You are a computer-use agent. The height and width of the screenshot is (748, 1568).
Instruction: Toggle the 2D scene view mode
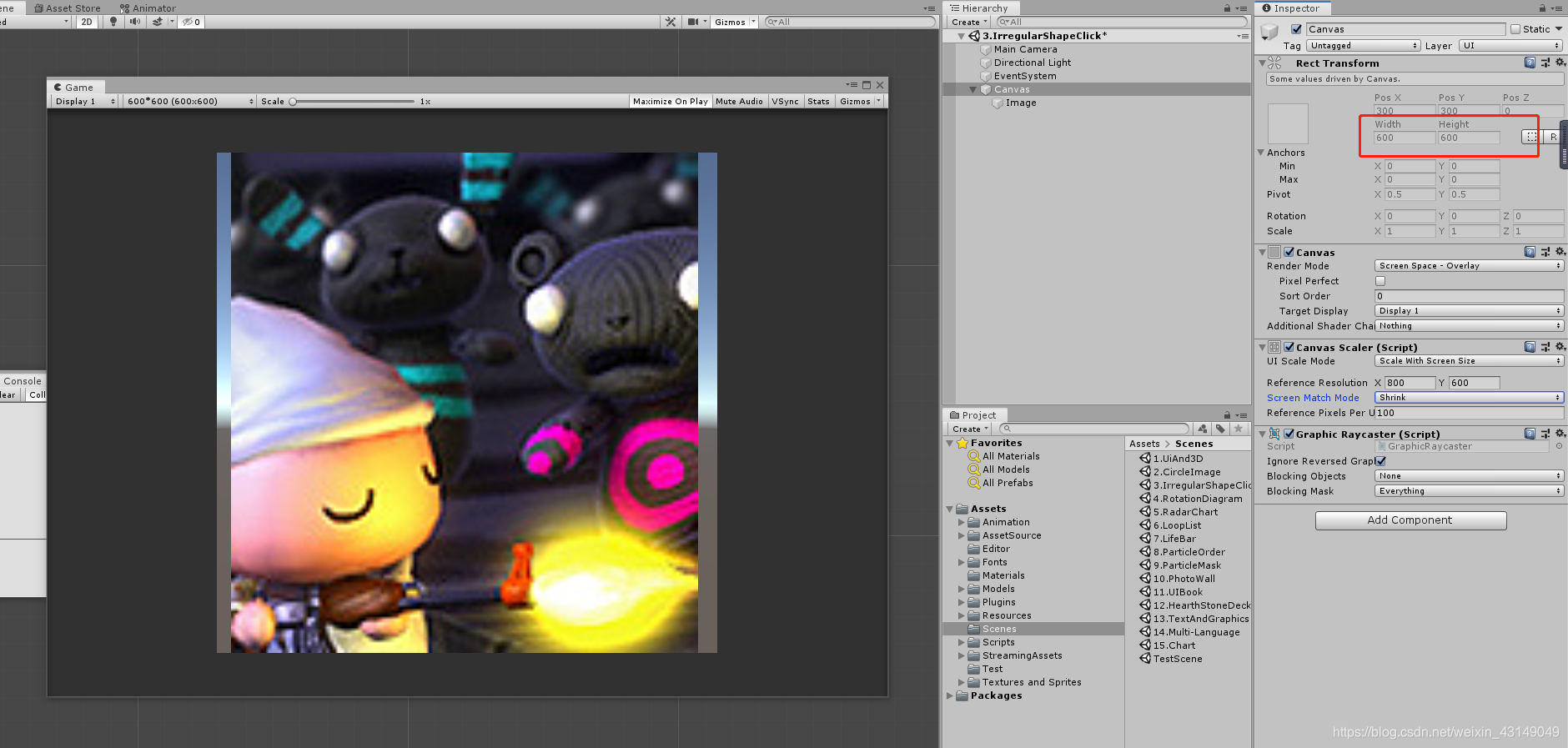[x=87, y=22]
